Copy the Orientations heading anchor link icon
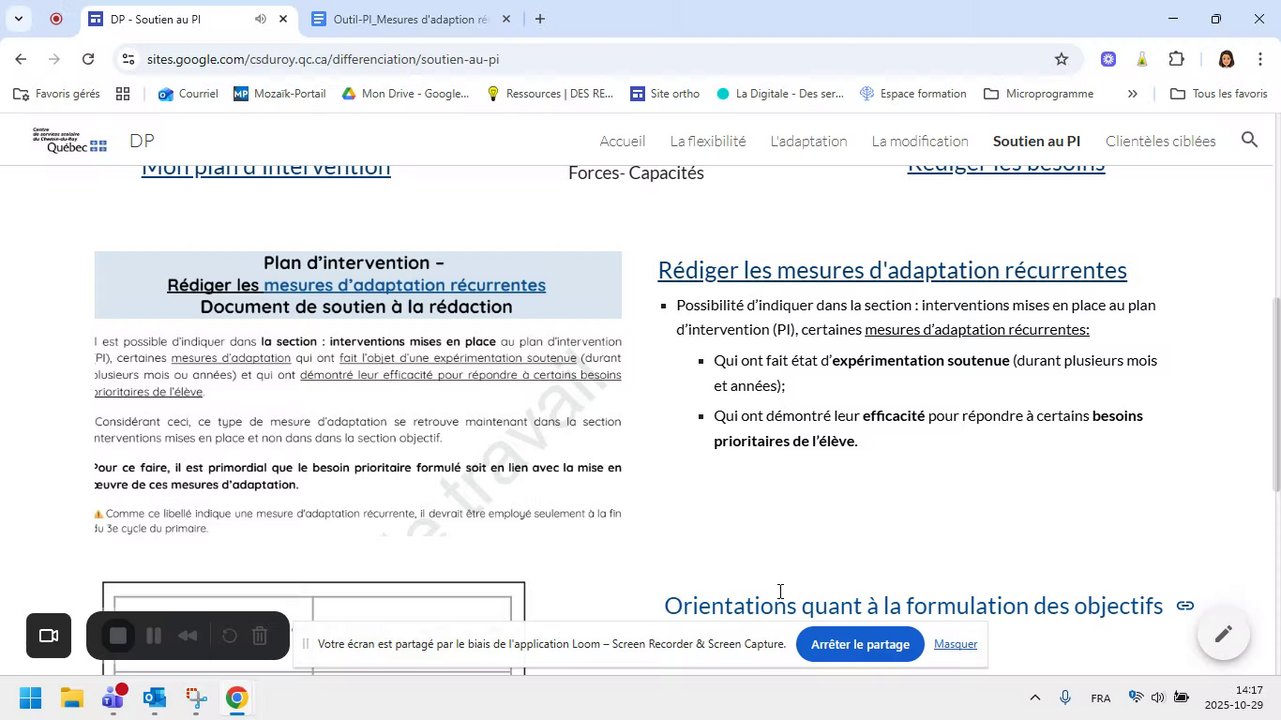The height and width of the screenshot is (720, 1281). (1185, 606)
